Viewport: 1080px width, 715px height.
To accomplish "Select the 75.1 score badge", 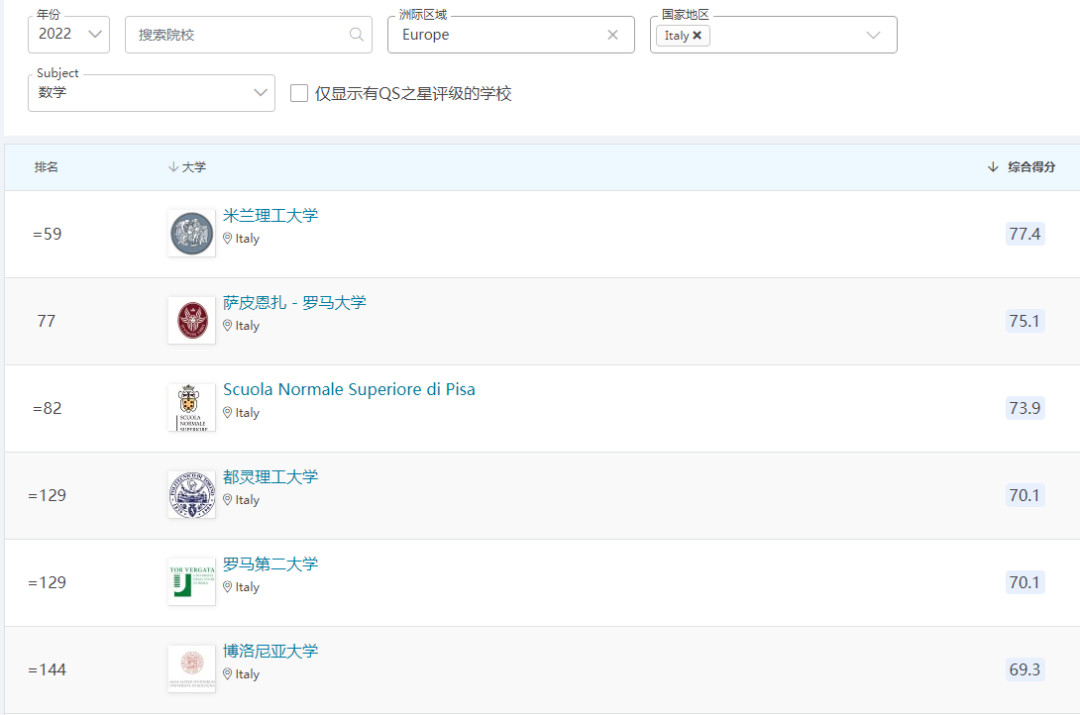I will 1024,321.
